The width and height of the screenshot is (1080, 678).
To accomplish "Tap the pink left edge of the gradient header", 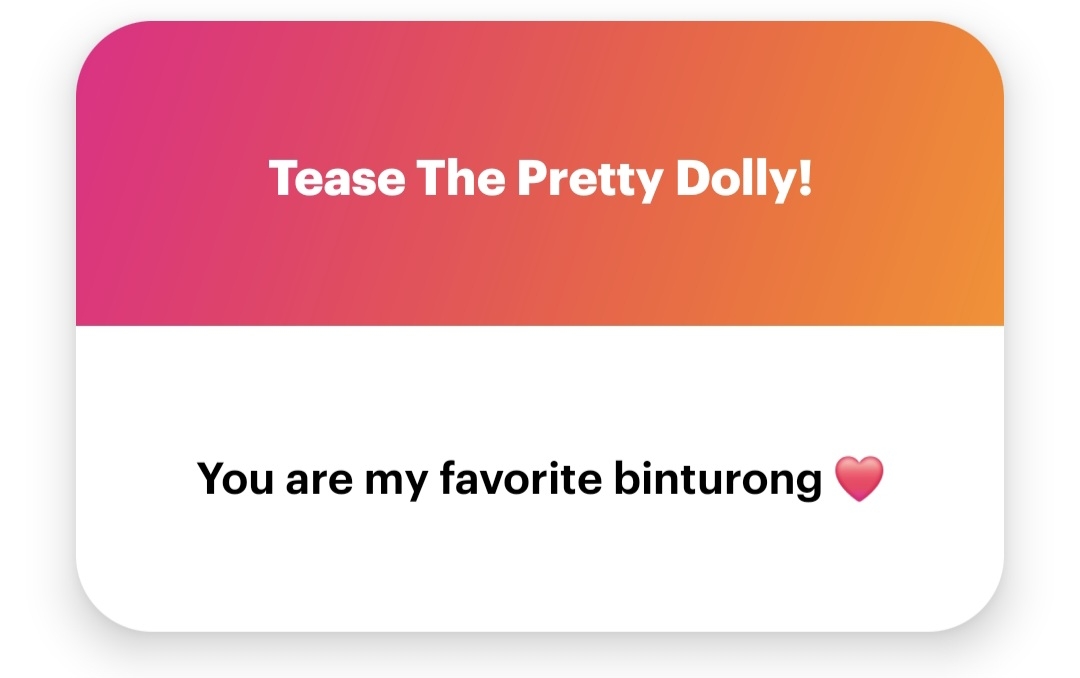I will pyautogui.click(x=100, y=180).
